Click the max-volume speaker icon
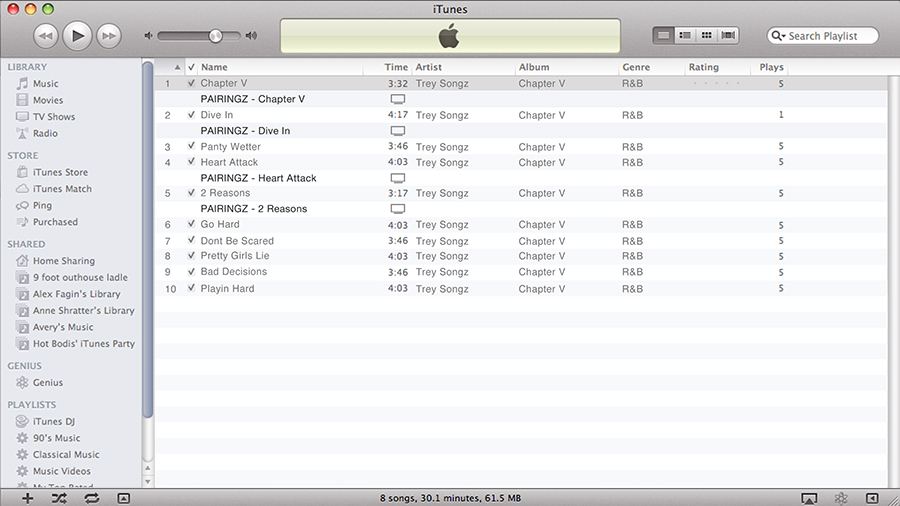Image resolution: width=900 pixels, height=506 pixels. (x=251, y=36)
